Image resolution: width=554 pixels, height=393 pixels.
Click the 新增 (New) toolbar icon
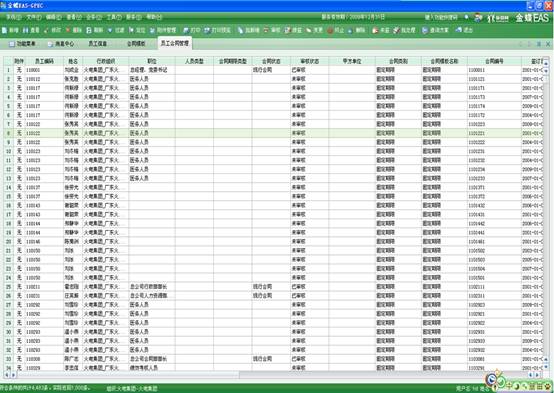pyautogui.click(x=10, y=30)
